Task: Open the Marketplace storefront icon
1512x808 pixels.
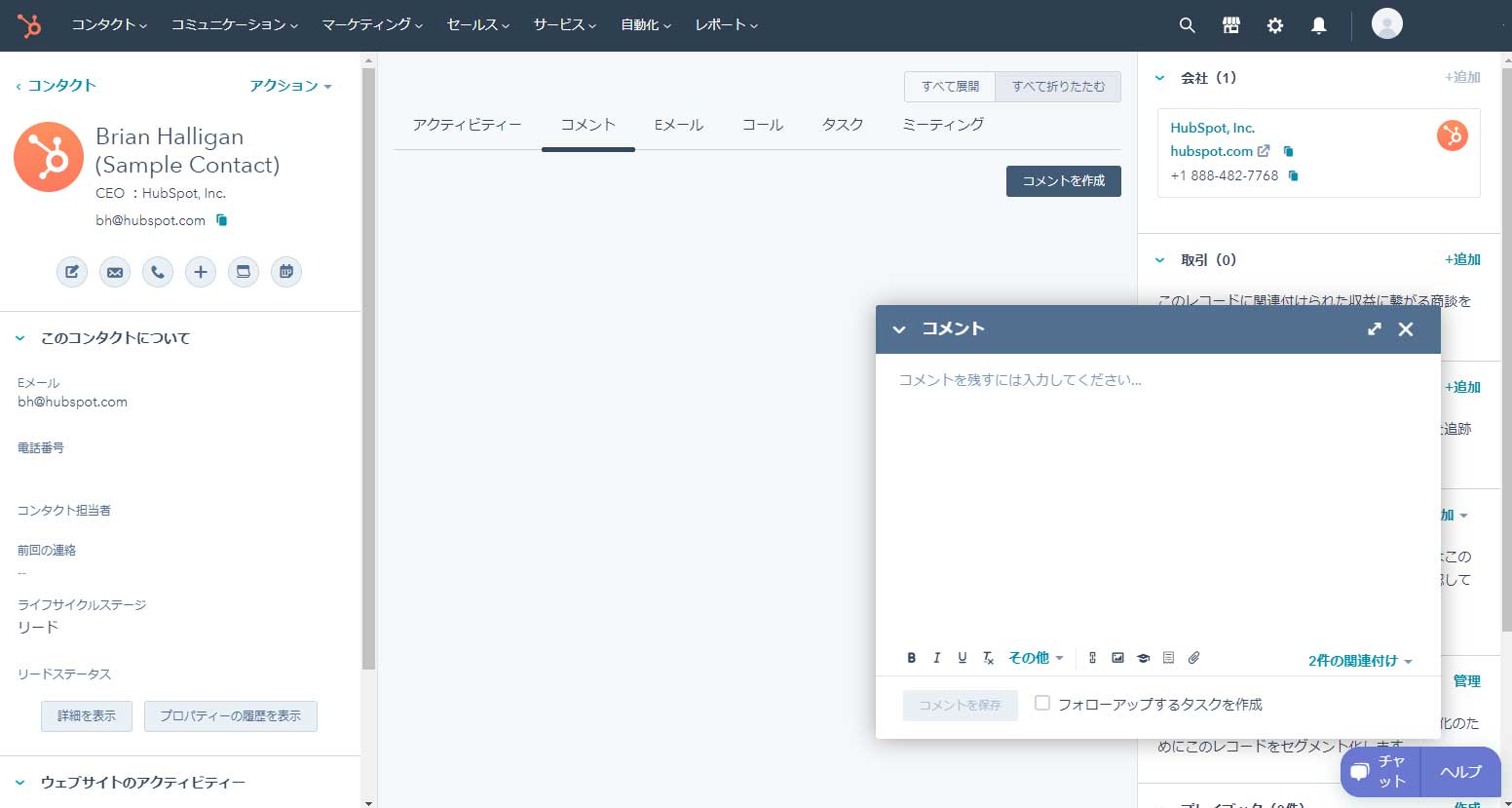Action: [x=1231, y=25]
